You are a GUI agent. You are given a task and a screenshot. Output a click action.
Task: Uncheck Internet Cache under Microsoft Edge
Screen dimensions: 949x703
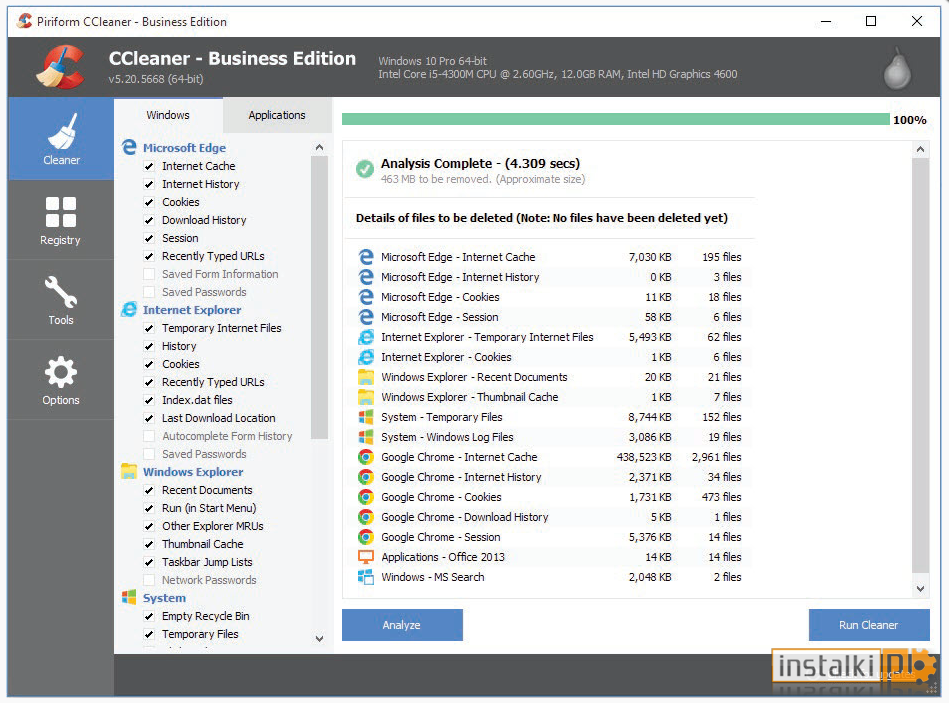(x=149, y=166)
